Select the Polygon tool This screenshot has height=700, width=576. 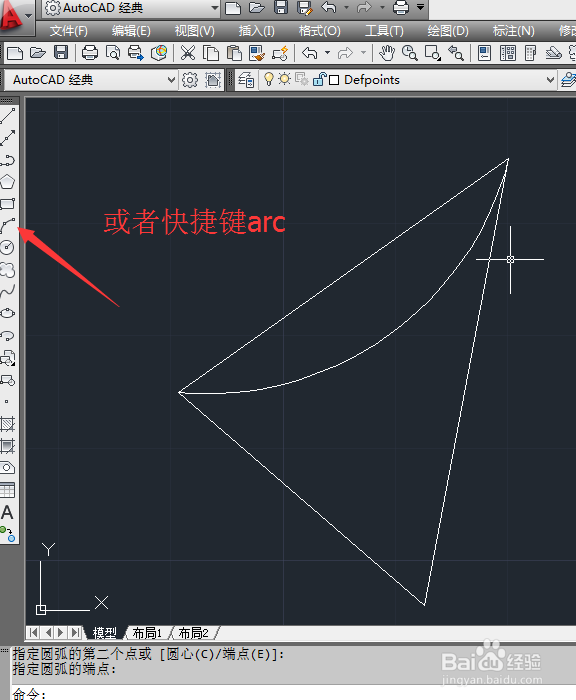point(8,182)
